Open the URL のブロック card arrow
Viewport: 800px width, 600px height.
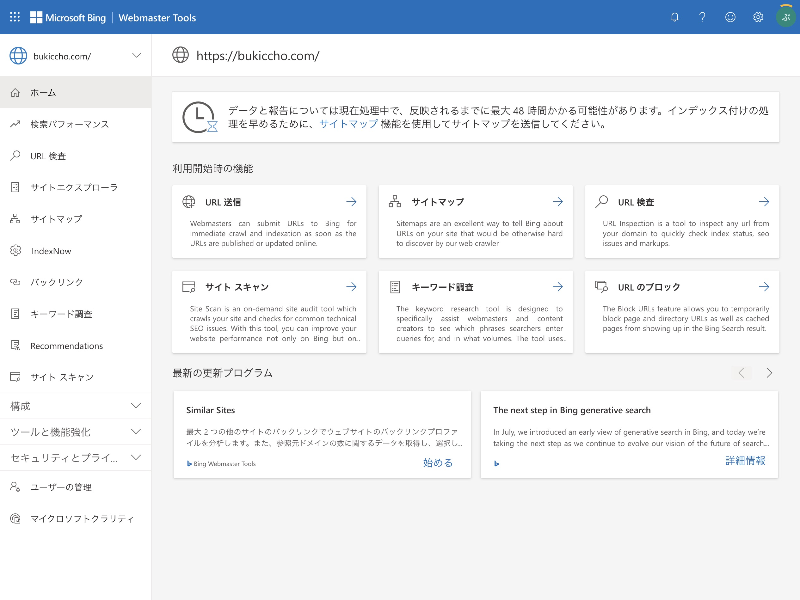pyautogui.click(x=764, y=287)
